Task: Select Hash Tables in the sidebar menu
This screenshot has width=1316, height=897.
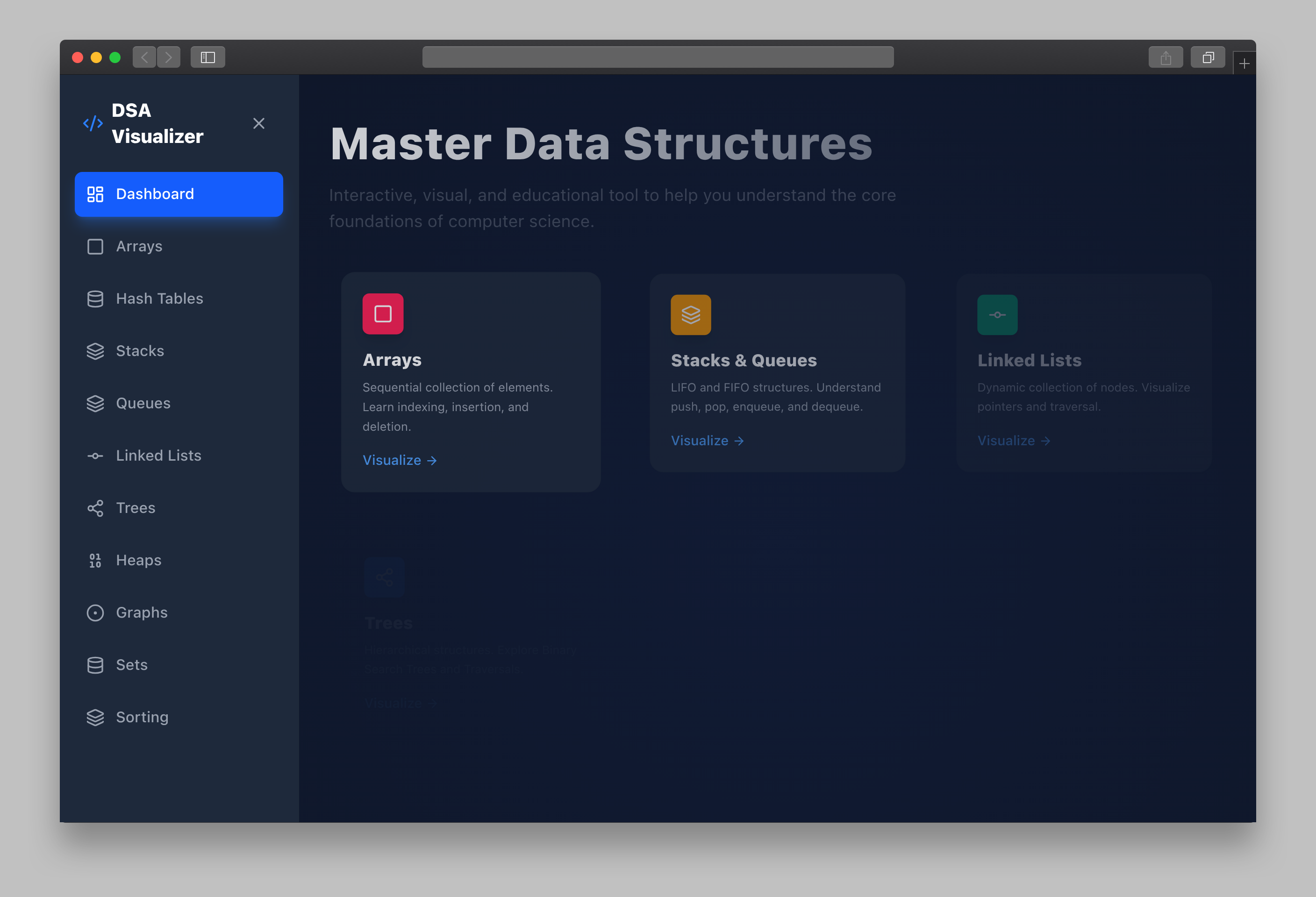Action: click(x=179, y=299)
